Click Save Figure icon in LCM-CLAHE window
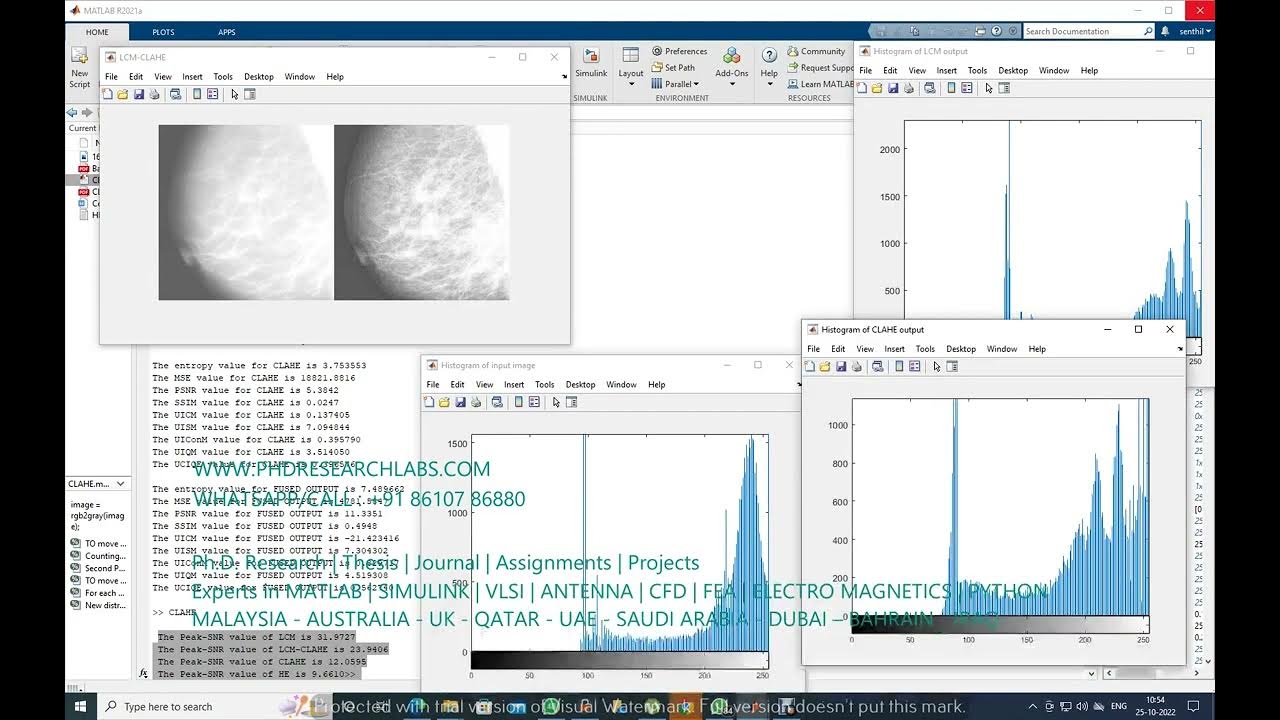The width and height of the screenshot is (1280, 720). pos(138,94)
